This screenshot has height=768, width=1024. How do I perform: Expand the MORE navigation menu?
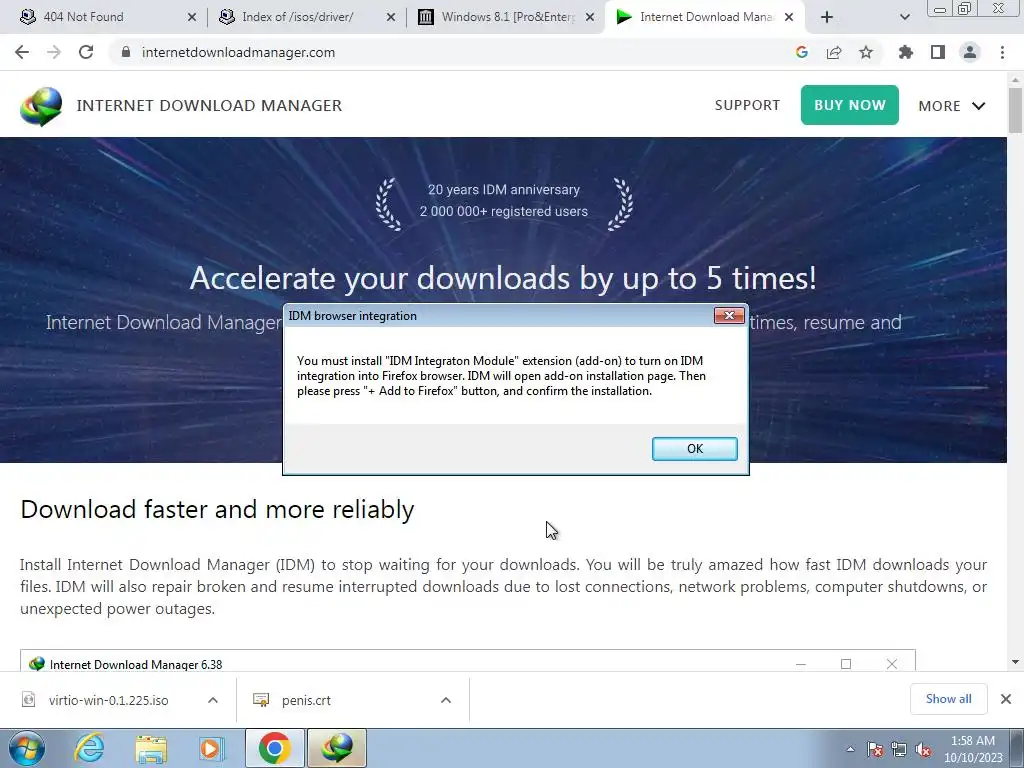pos(952,106)
